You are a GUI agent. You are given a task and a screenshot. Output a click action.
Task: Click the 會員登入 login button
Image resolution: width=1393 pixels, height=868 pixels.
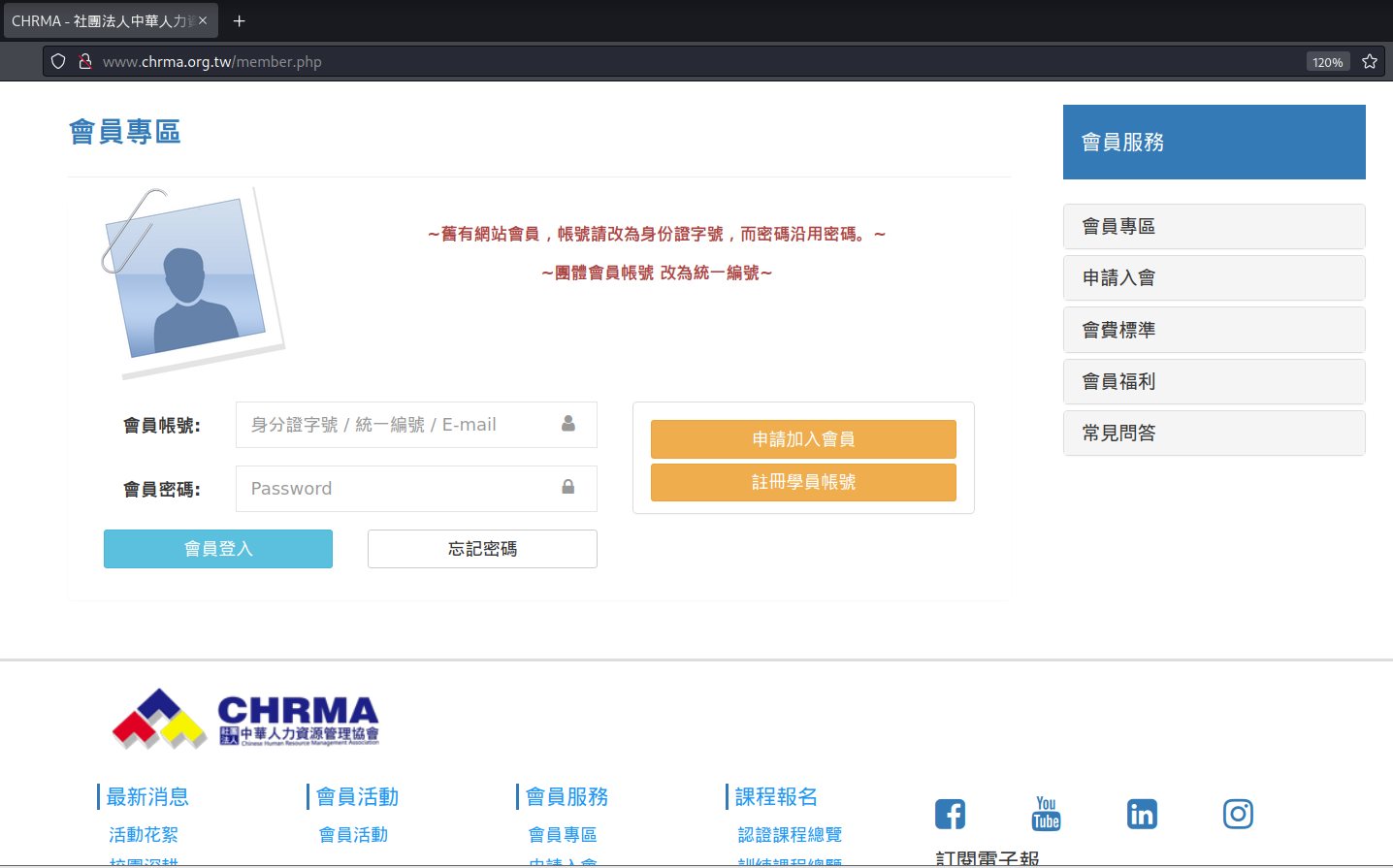[218, 549]
